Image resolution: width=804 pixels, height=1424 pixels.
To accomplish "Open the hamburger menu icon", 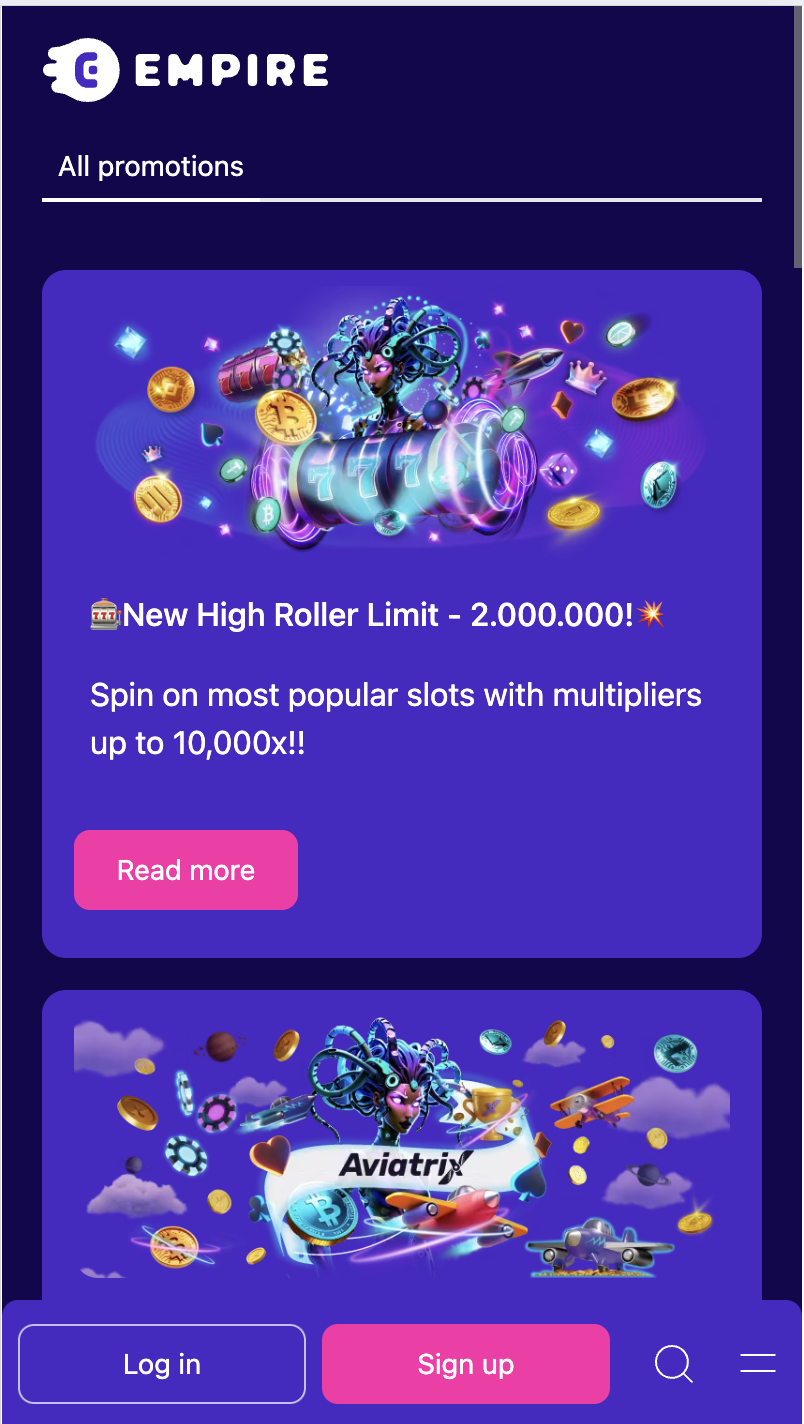I will click(x=758, y=1363).
